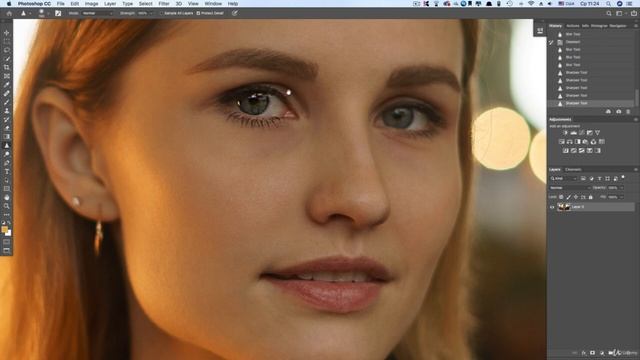
Task: Switch to the Channels tab
Action: [573, 169]
